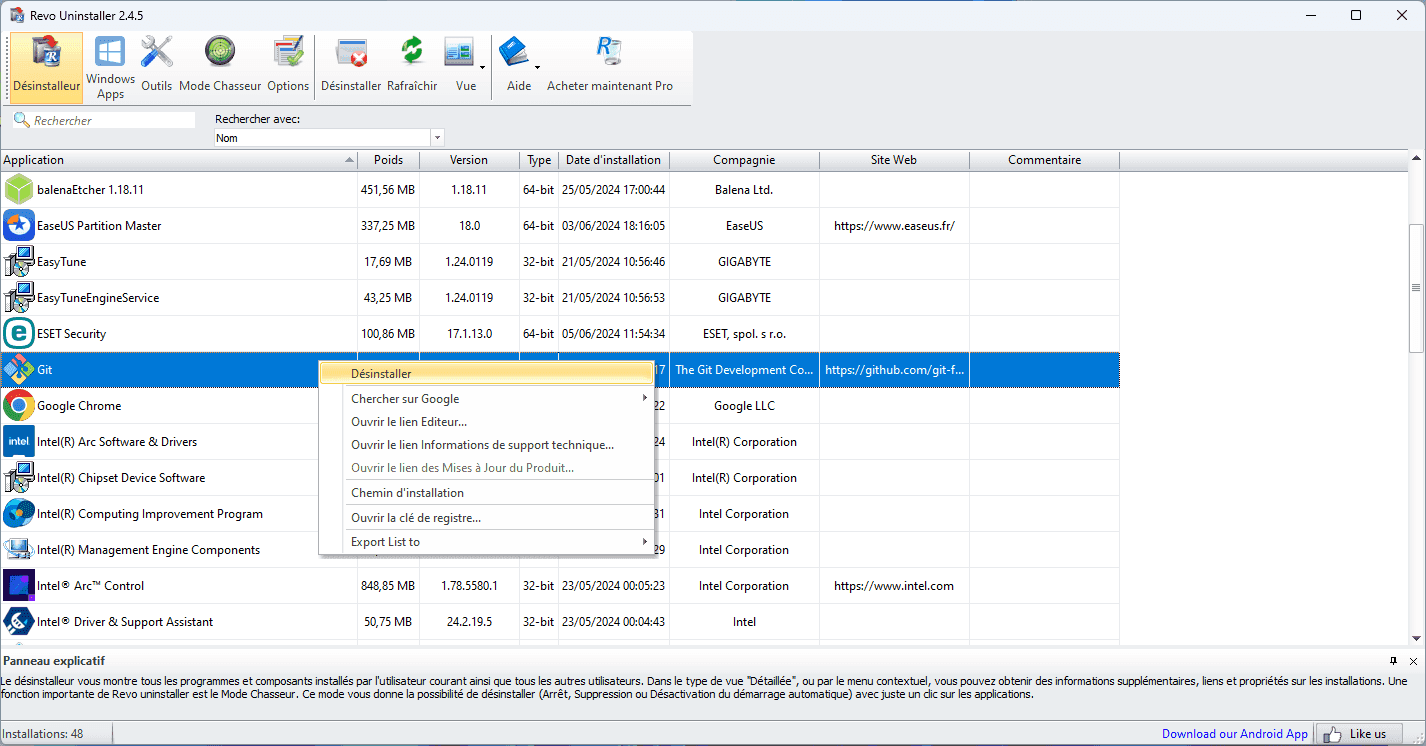Select EaseUS Partition Master icon
This screenshot has width=1426, height=746.
[x=19, y=225]
